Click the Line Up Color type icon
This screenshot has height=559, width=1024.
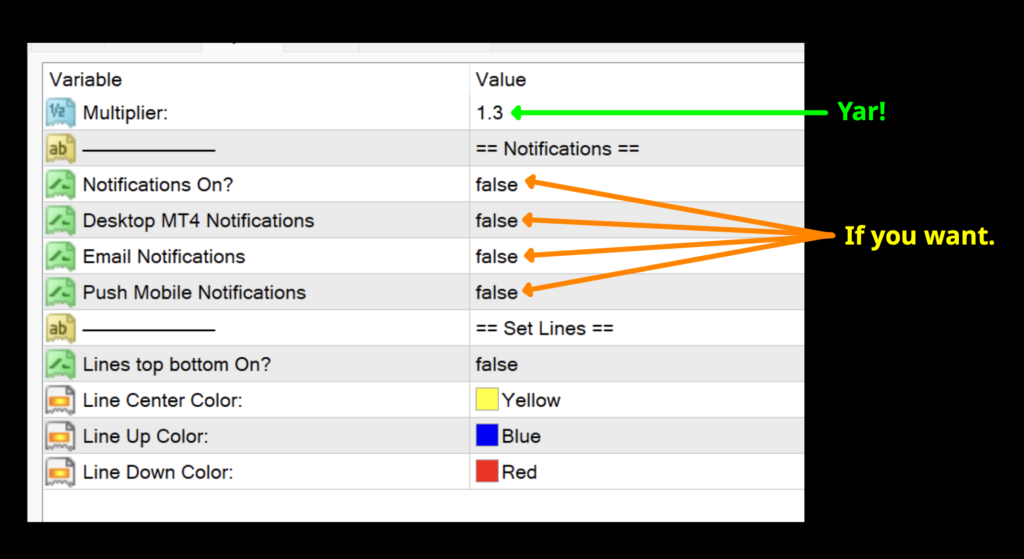click(x=61, y=437)
